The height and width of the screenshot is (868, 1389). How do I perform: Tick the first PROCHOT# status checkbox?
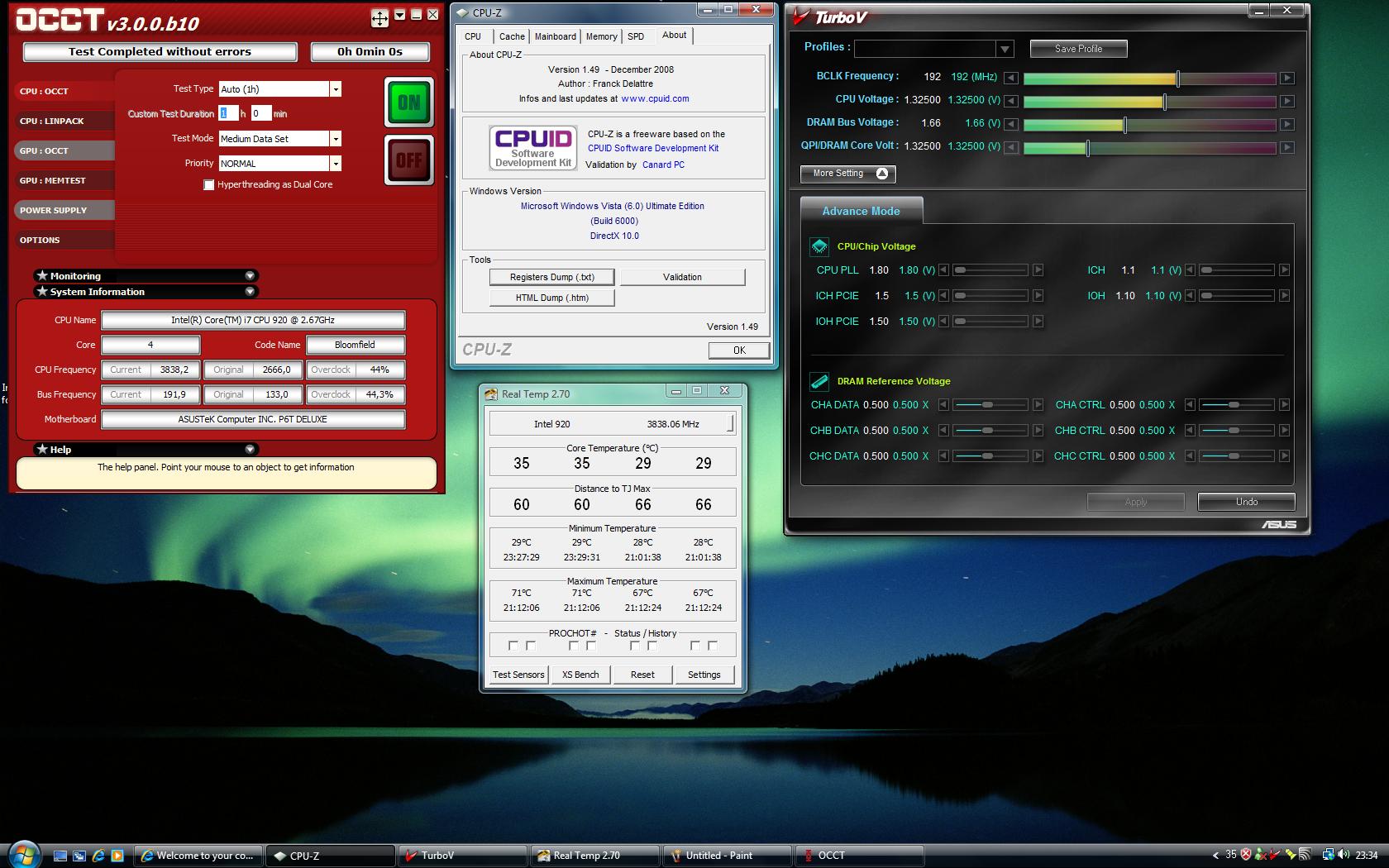tap(513, 646)
